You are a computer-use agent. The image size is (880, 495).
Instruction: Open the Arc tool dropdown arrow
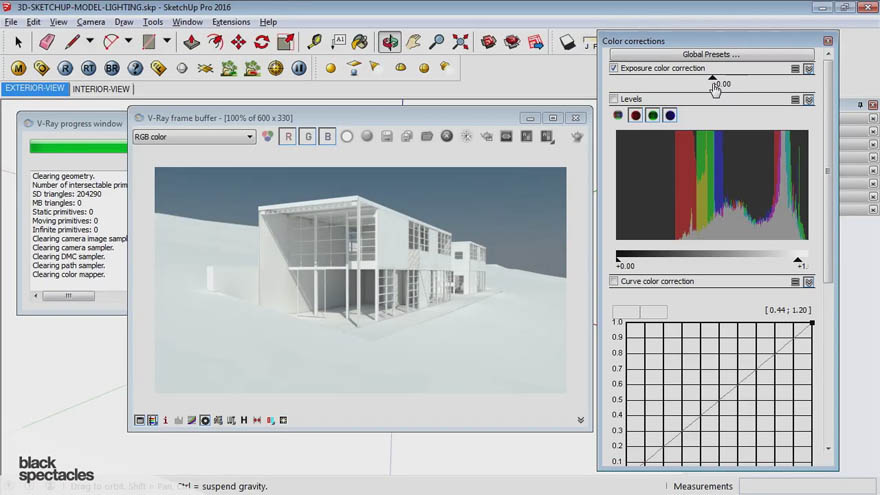[x=129, y=41]
